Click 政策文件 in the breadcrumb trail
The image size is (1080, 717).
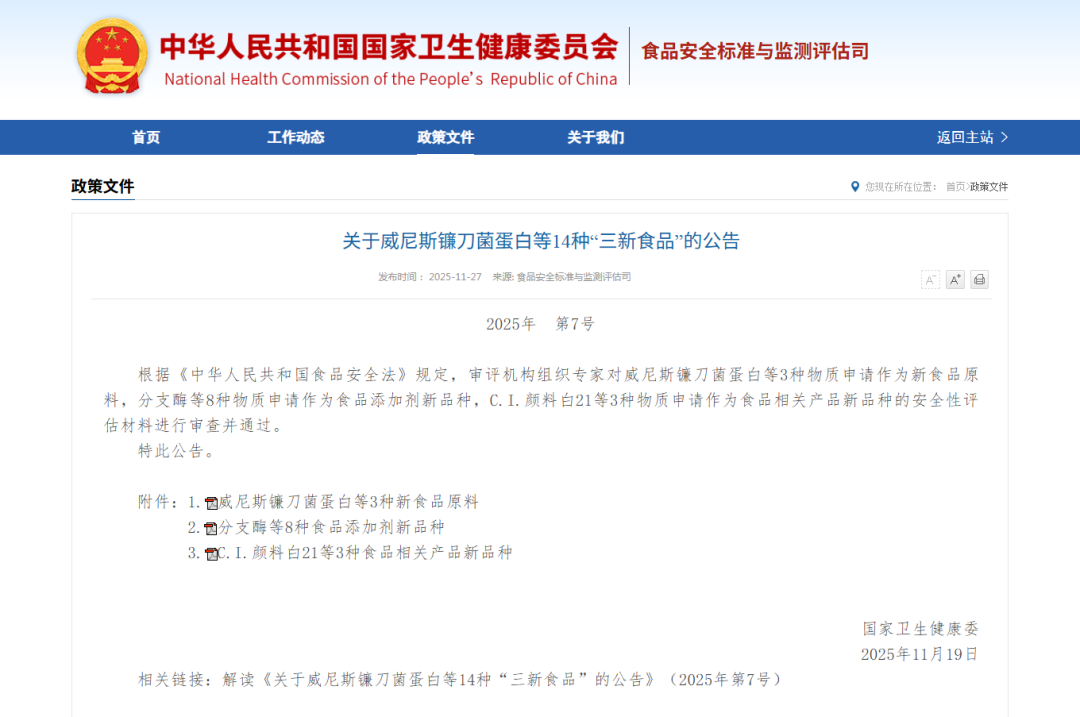click(x=988, y=187)
